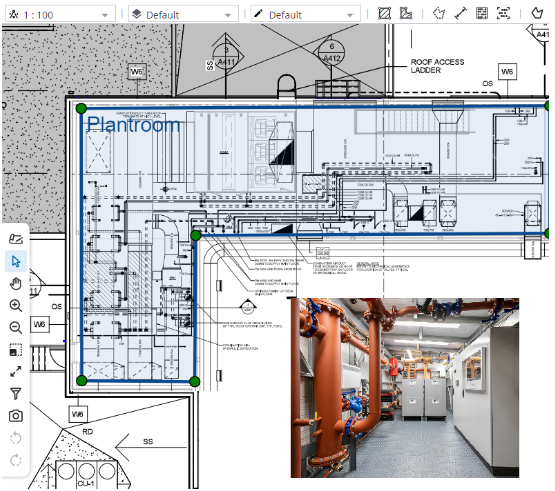Activate the hand pan tool
This screenshot has height=491, width=555.
(x=16, y=284)
